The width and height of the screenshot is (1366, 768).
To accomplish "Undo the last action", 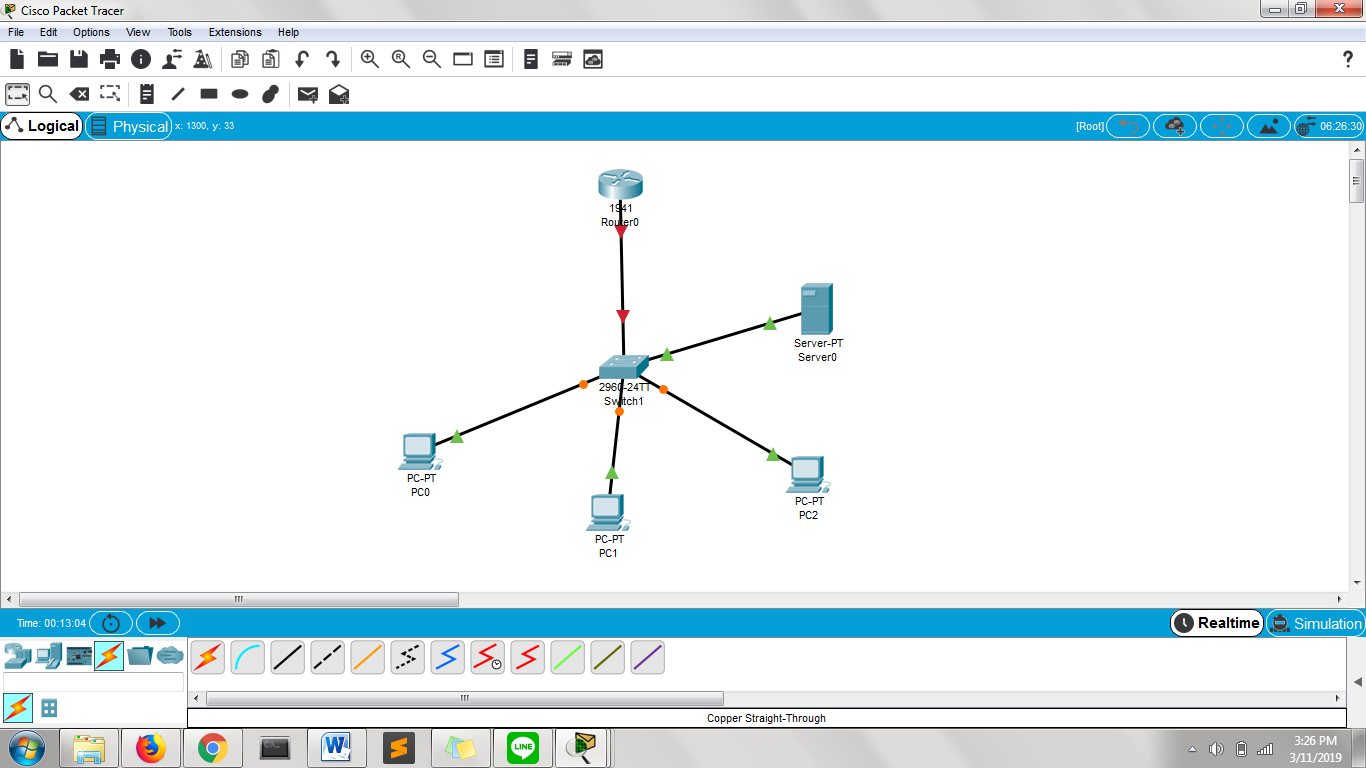I will 302,59.
